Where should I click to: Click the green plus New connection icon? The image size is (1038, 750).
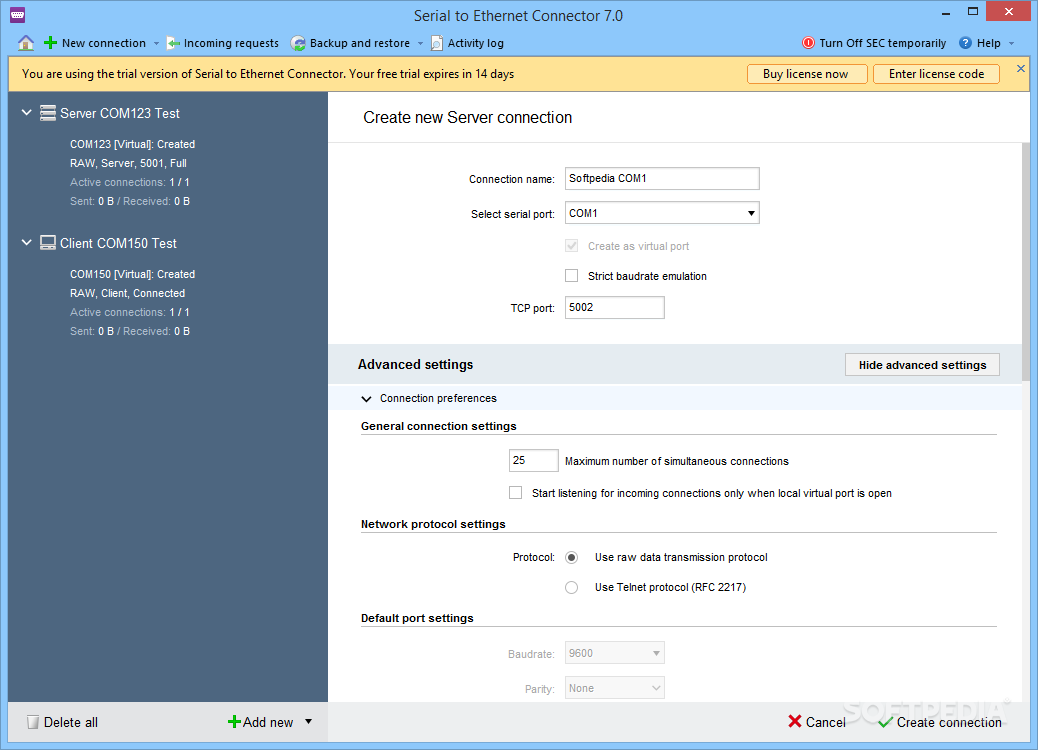(50, 43)
